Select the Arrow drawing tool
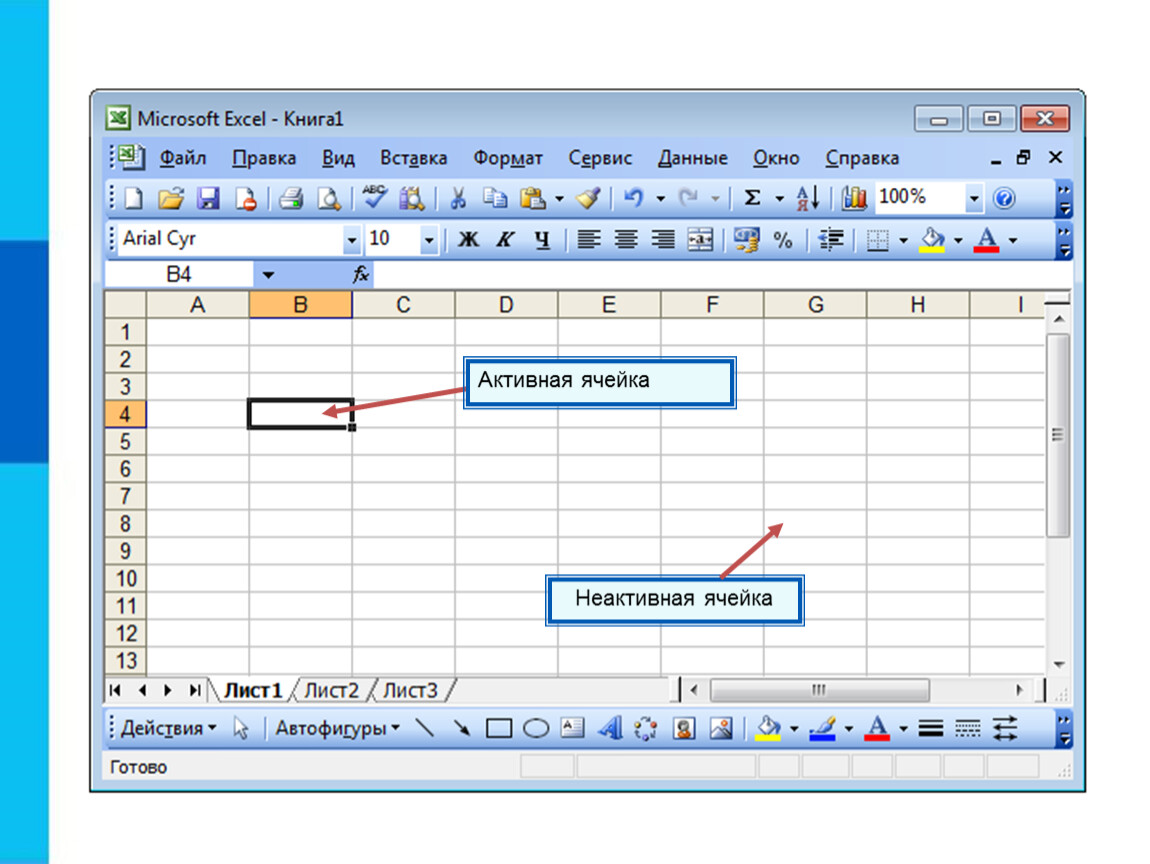 (x=462, y=728)
